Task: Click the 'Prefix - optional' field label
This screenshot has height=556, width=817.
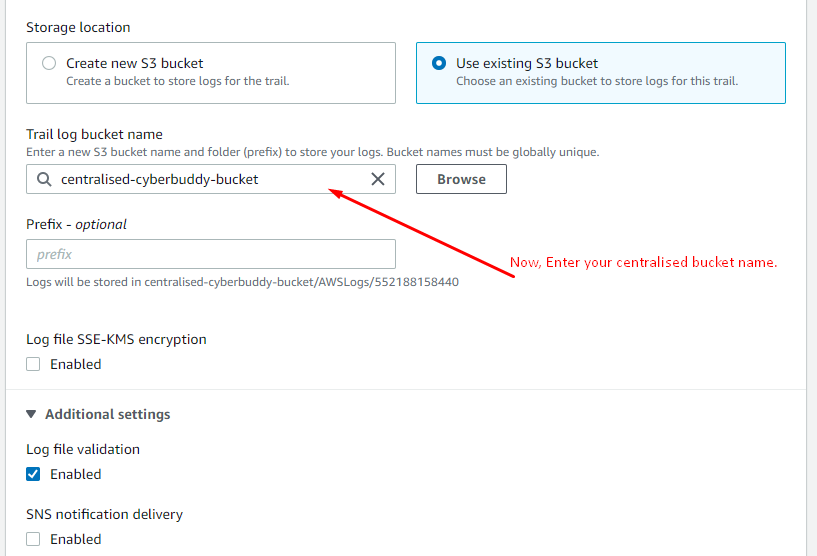Action: click(x=77, y=224)
